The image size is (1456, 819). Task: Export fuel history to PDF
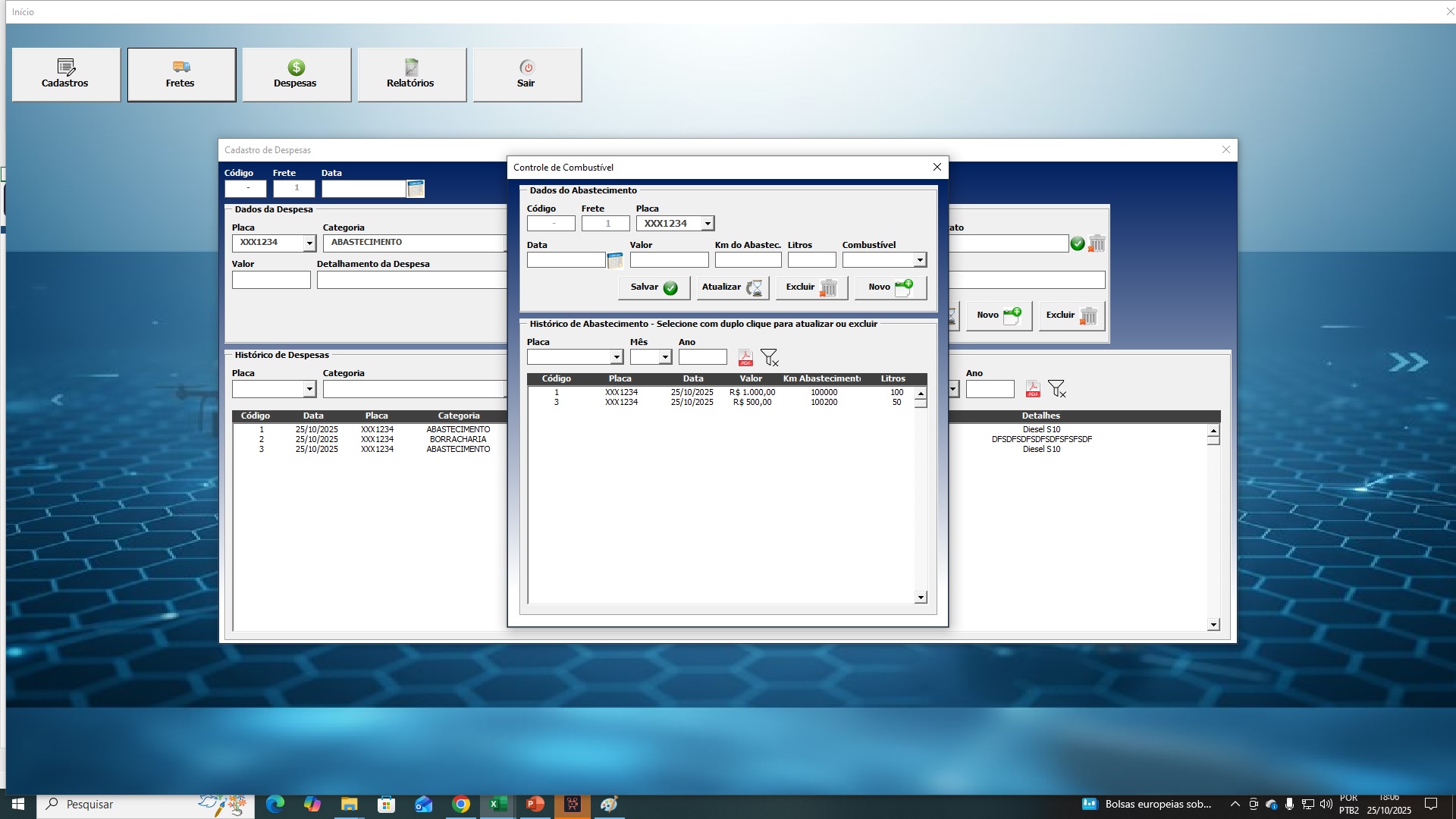(745, 358)
